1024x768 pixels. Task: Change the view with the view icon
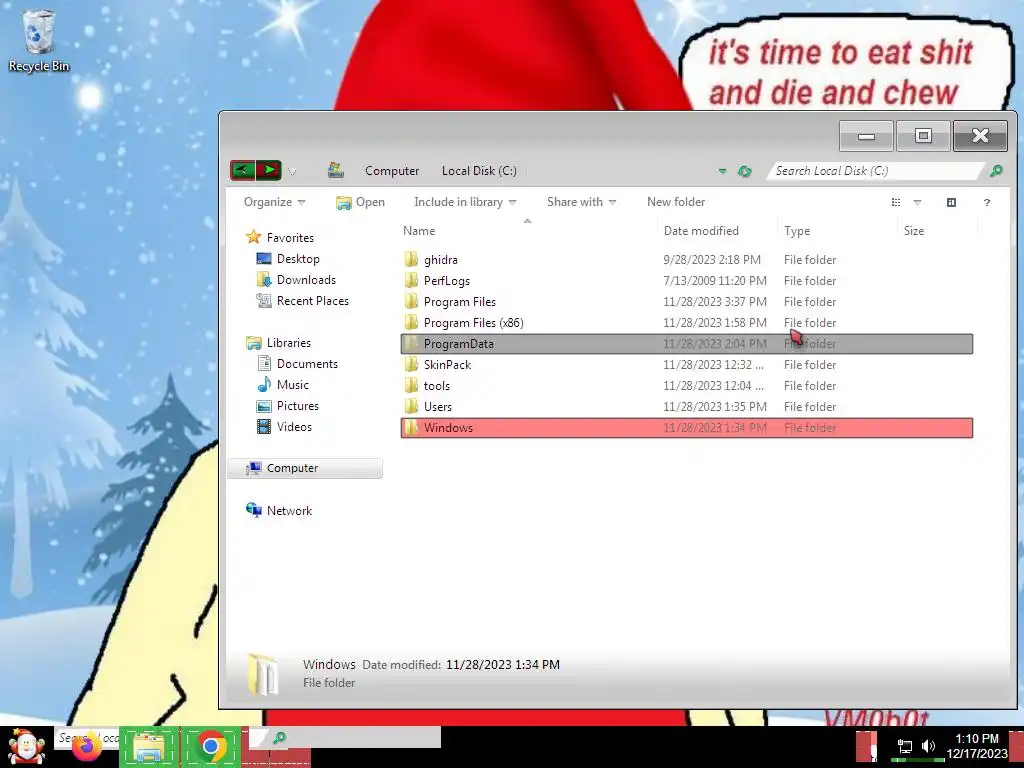(x=896, y=202)
